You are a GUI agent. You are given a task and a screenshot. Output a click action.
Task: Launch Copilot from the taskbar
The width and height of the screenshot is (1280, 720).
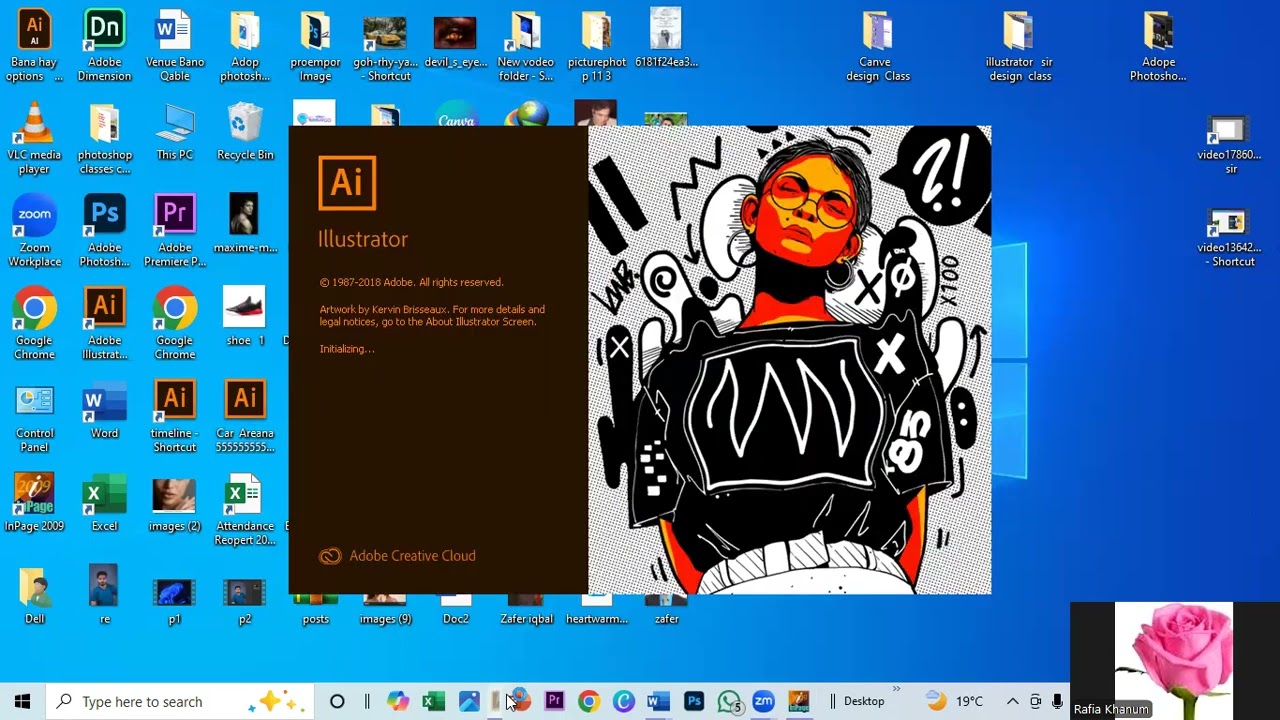click(x=398, y=701)
